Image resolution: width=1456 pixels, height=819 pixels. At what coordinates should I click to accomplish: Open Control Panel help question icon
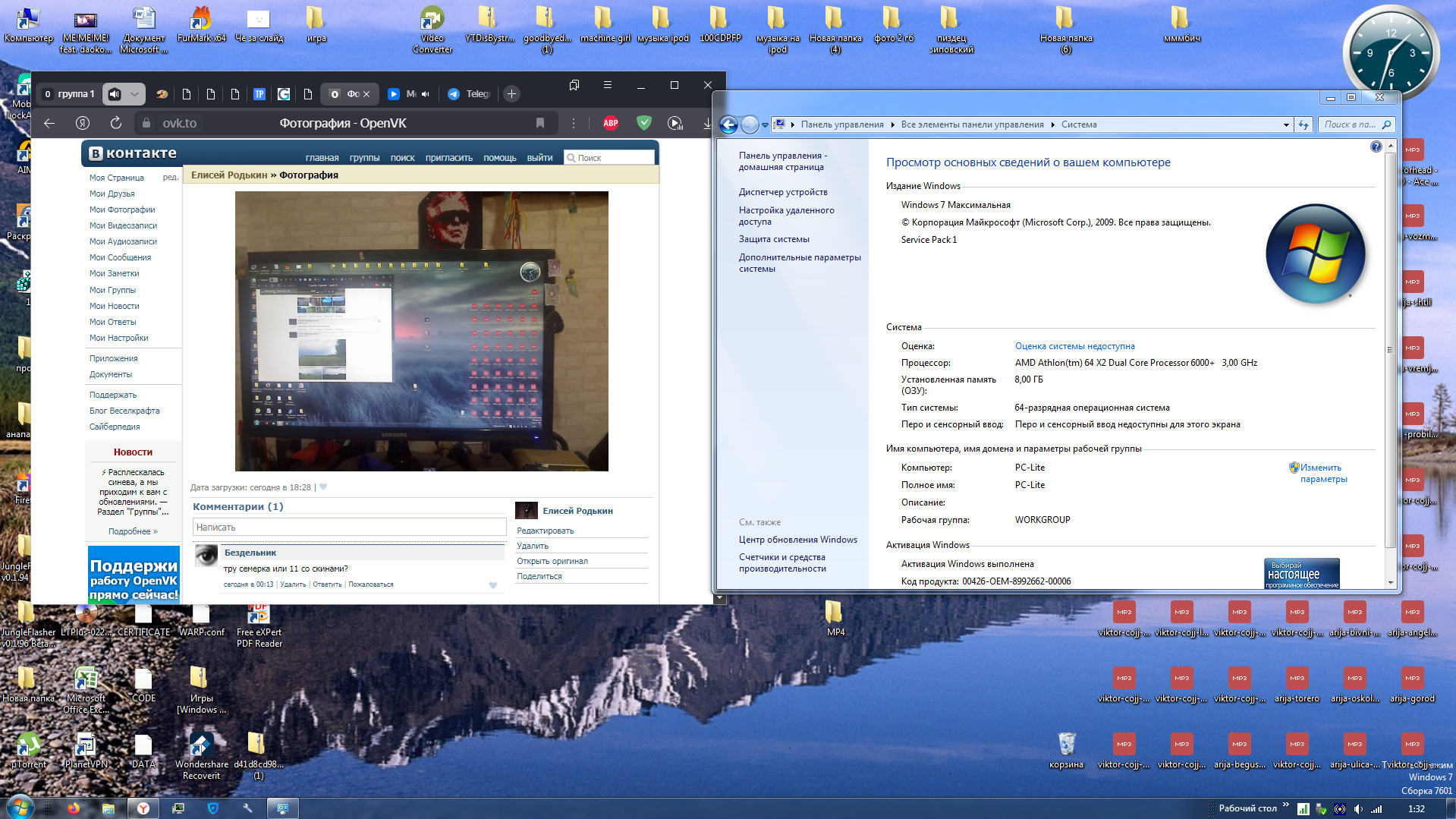(1376, 147)
